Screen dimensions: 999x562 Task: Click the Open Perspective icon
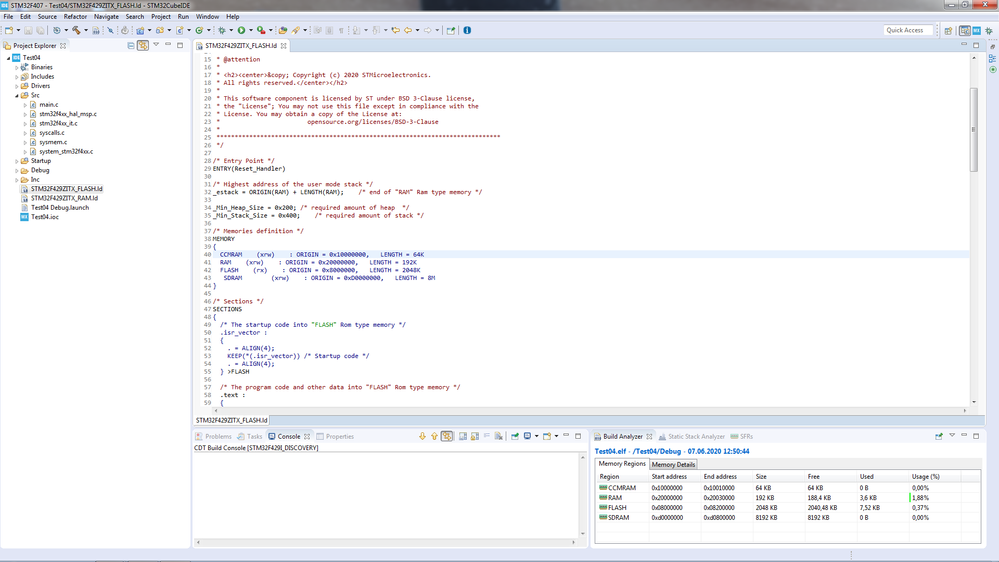click(x=948, y=31)
